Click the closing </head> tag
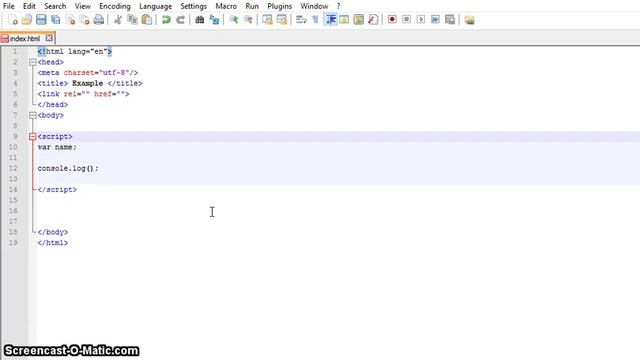640x360 pixels. (53, 104)
